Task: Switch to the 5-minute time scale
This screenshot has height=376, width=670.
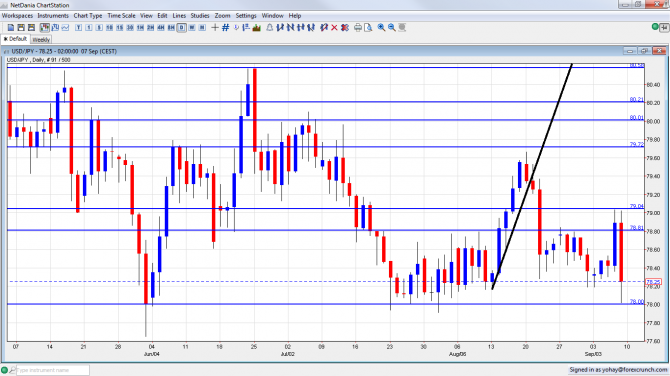Action: coord(99,27)
